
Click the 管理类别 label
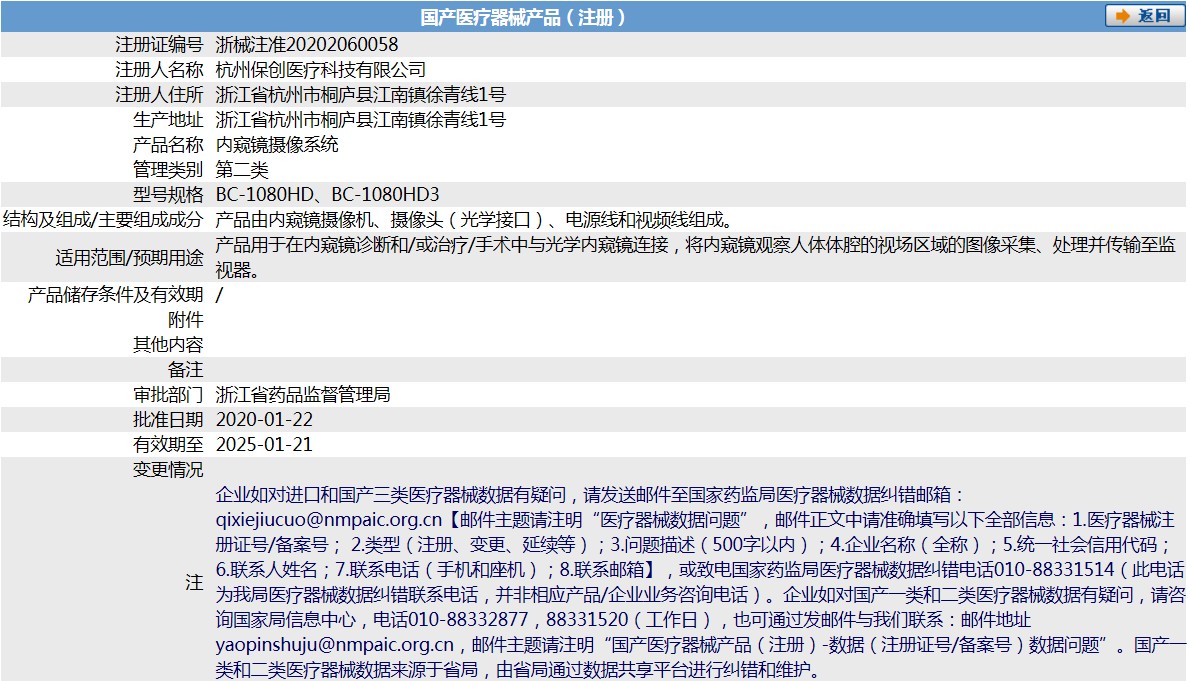pos(168,170)
